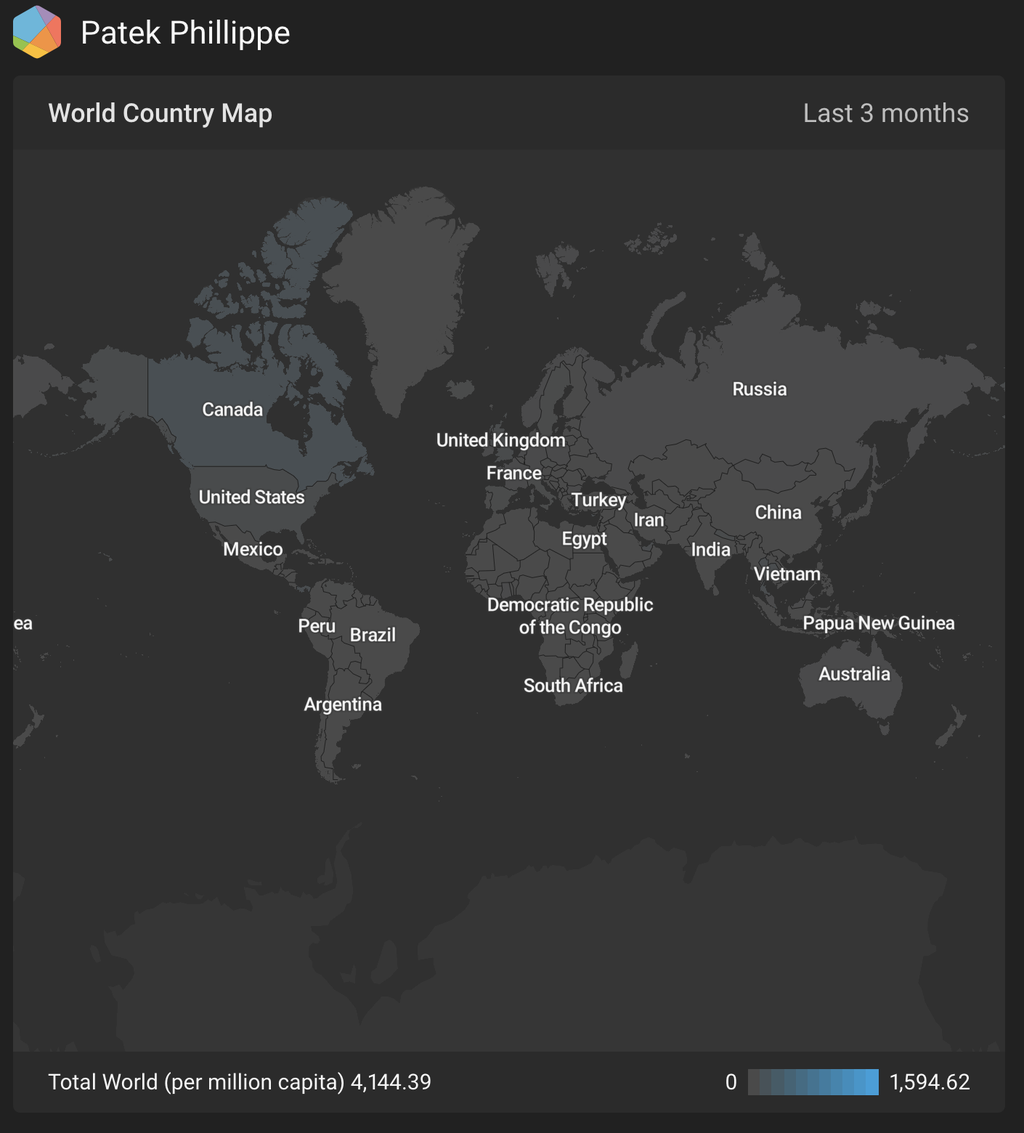This screenshot has width=1024, height=1133.
Task: Click Australia on the map
Action: pos(853,674)
